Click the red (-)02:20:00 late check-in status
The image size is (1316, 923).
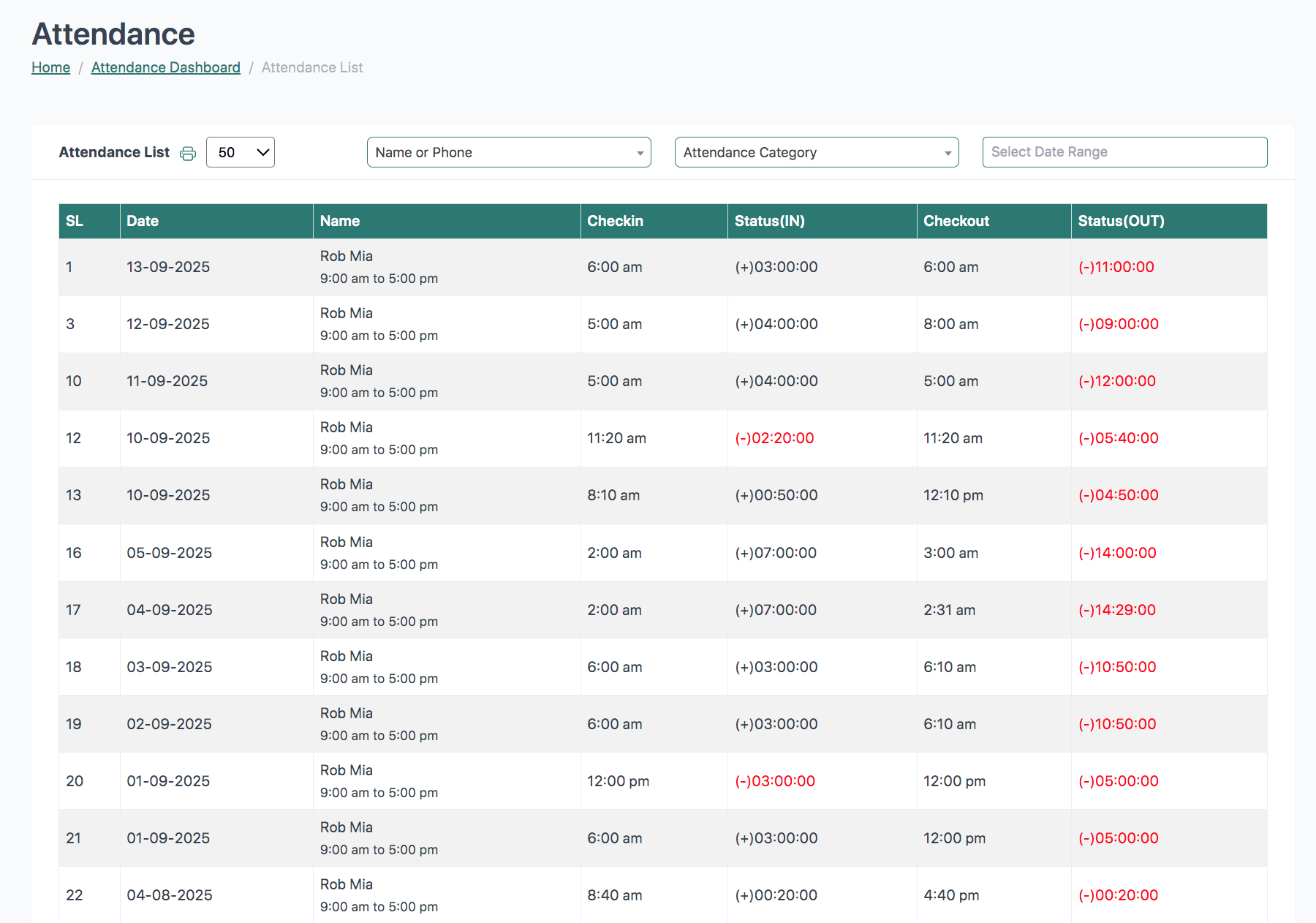click(774, 438)
